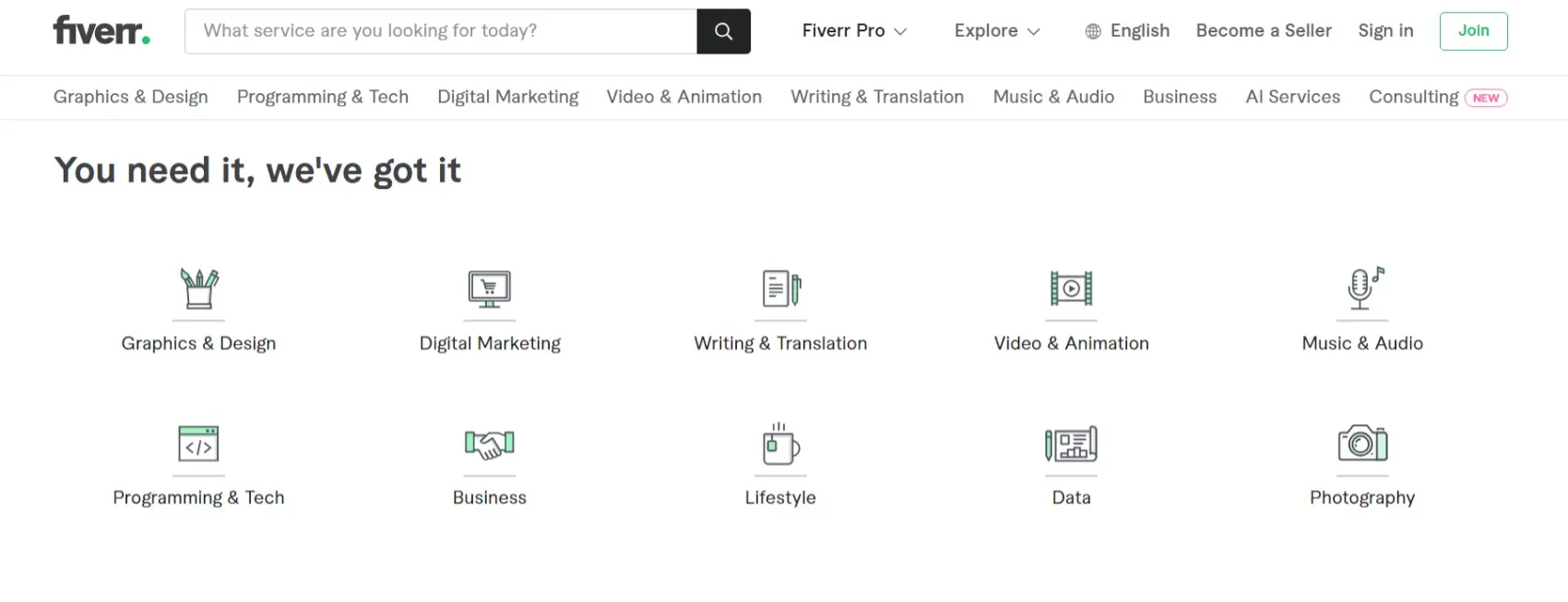Open the Programming & Tech code window icon
Screen dimensions: 1568x602
(x=198, y=443)
